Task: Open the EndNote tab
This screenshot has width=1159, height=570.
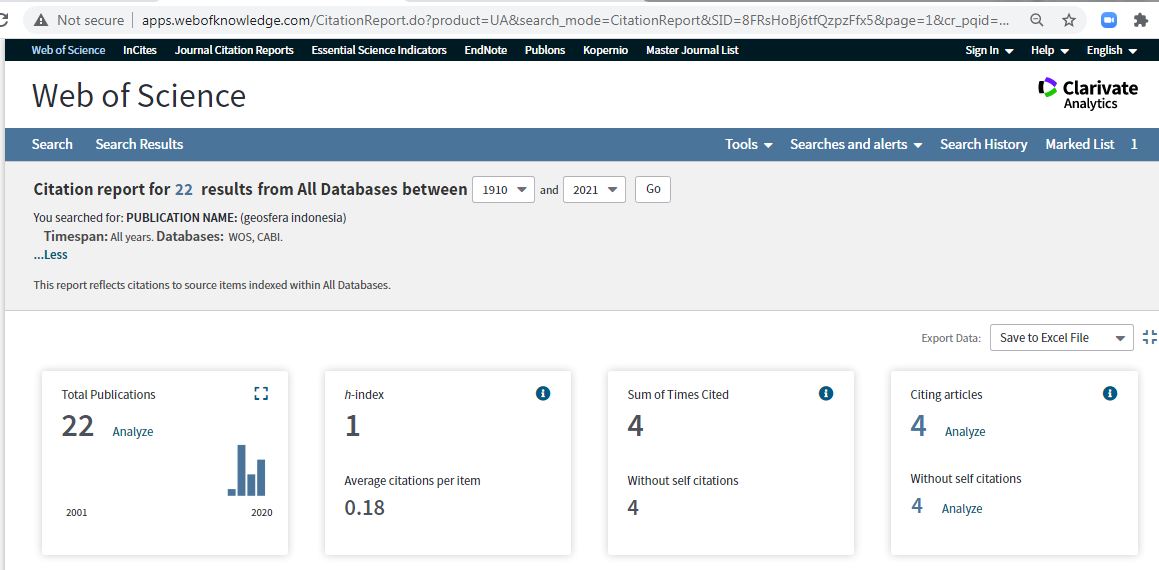Action: (486, 50)
